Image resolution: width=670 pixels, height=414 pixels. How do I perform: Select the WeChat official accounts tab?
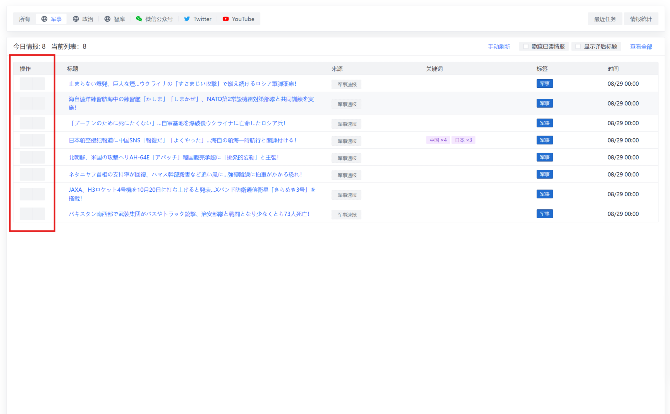[155, 18]
